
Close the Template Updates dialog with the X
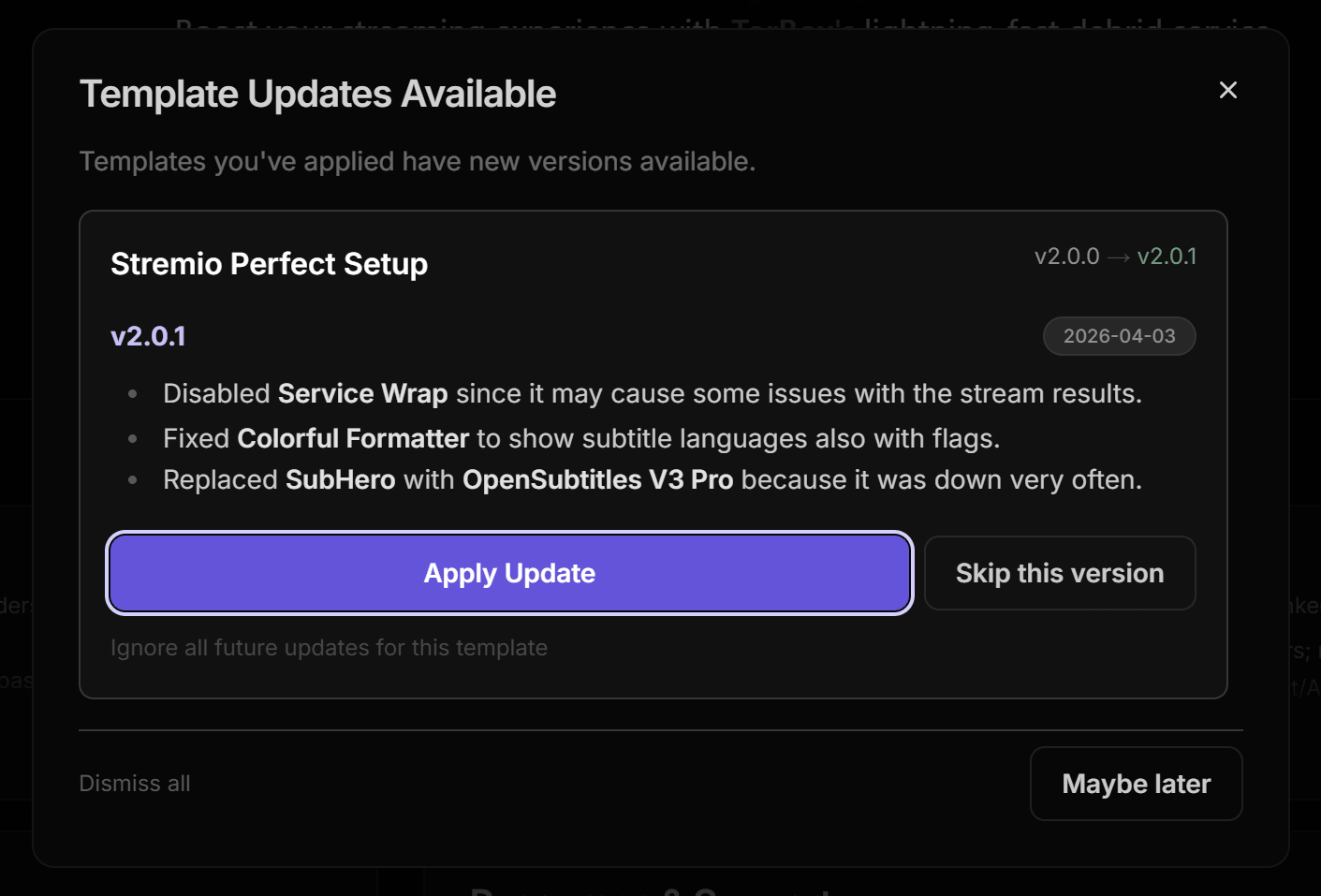(1227, 90)
